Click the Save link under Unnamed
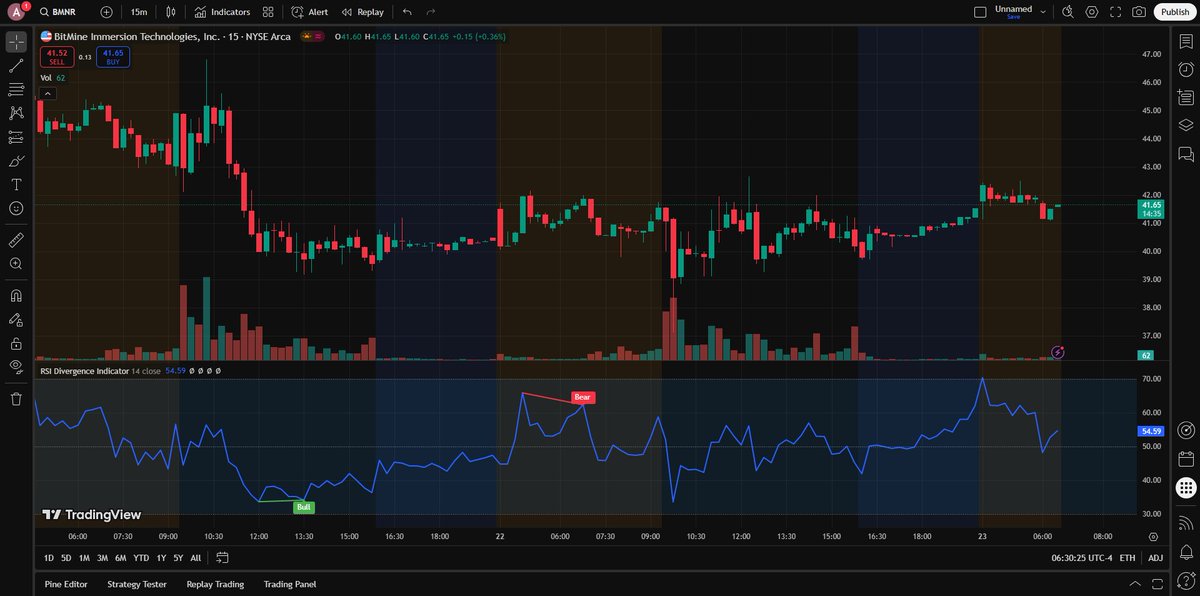1200x596 pixels. tap(1013, 17)
